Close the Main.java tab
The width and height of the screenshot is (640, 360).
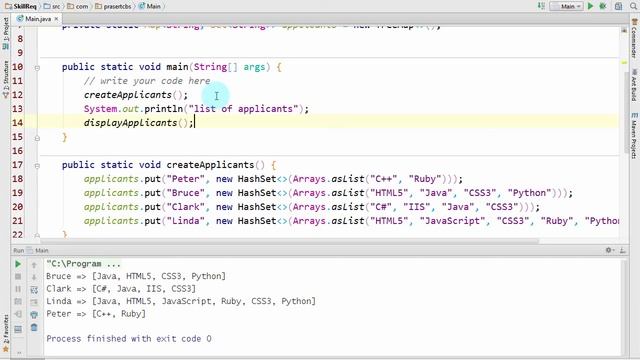(x=56, y=19)
